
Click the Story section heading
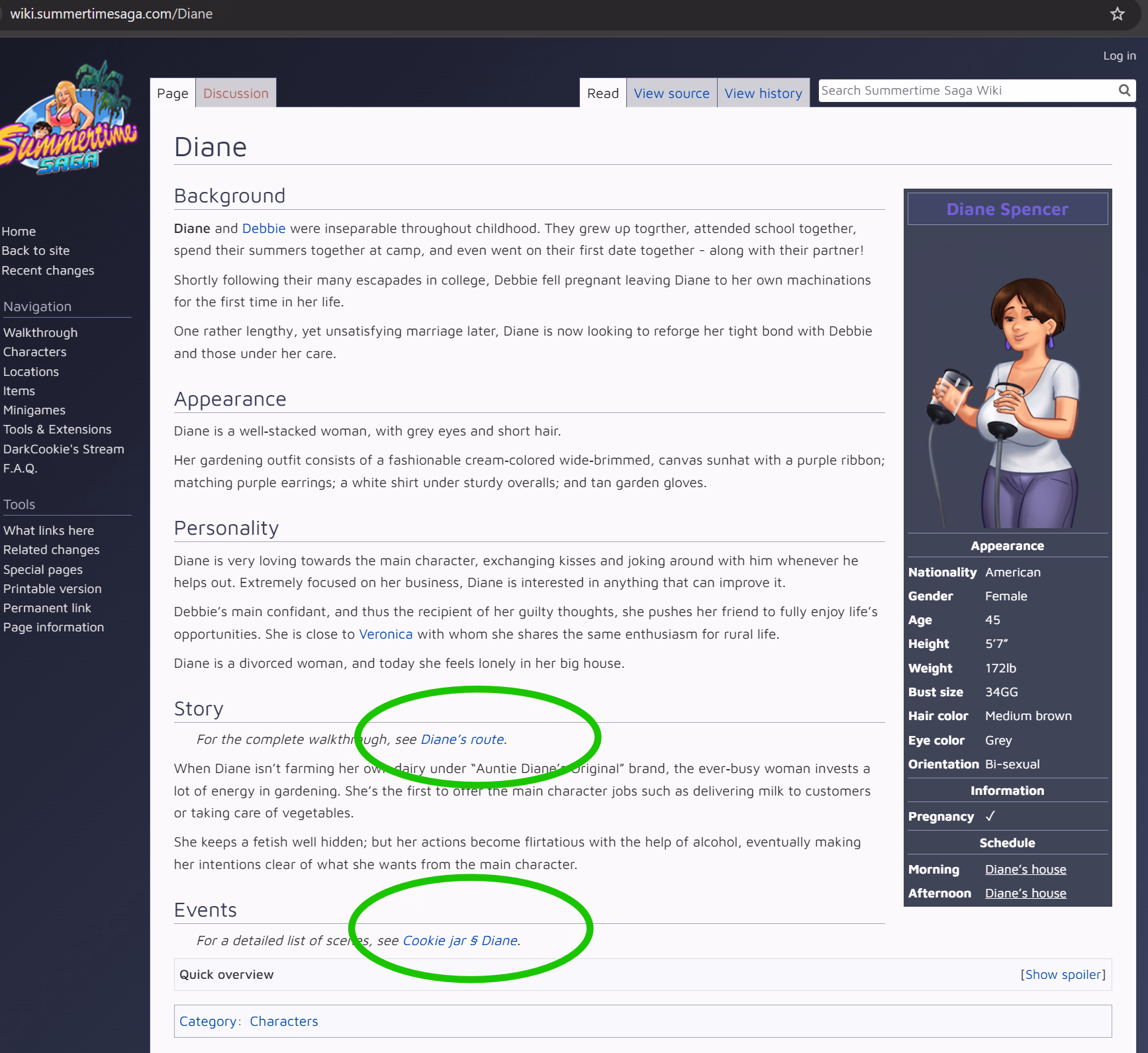(x=199, y=709)
